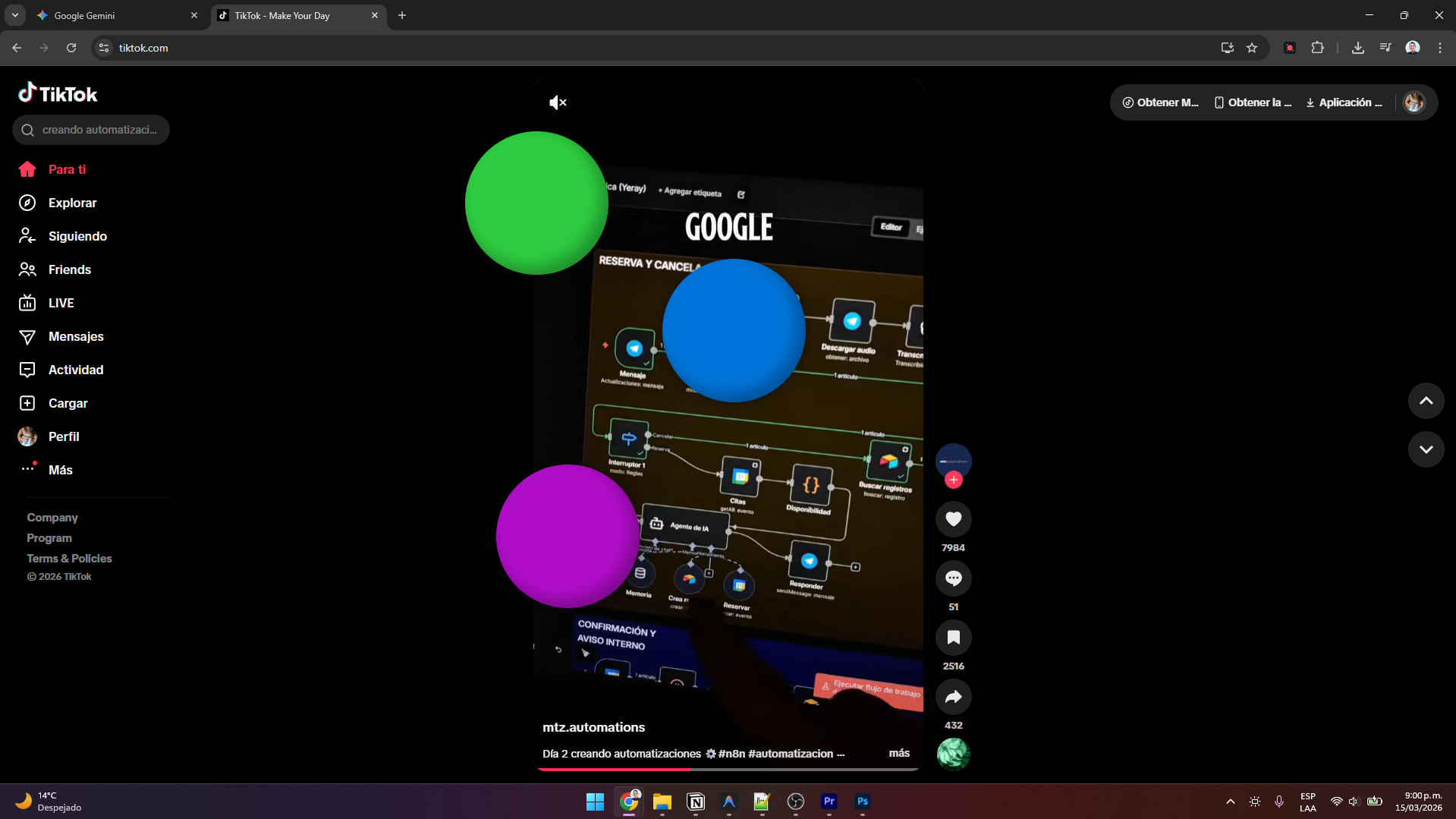Open the weather widget

49,802
